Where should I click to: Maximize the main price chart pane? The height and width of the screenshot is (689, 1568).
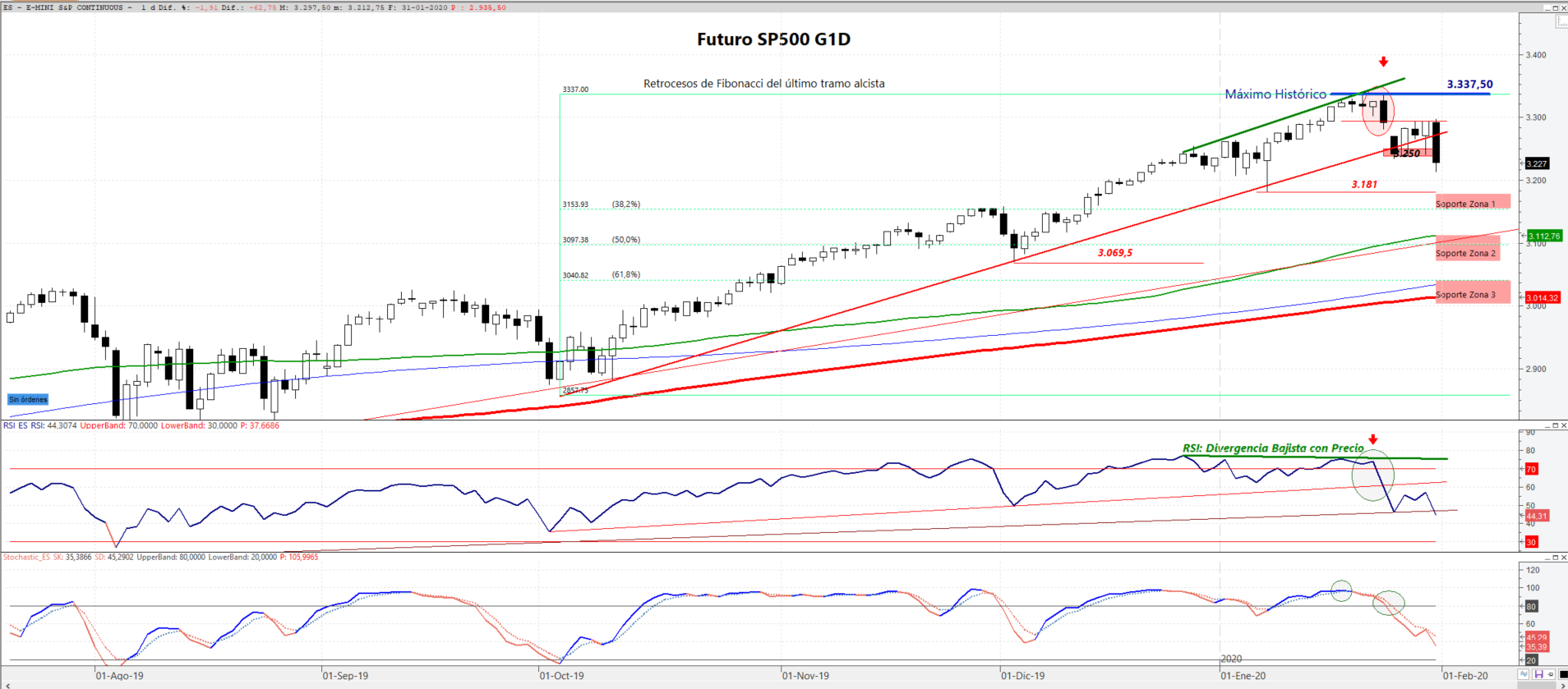pos(1554,7)
